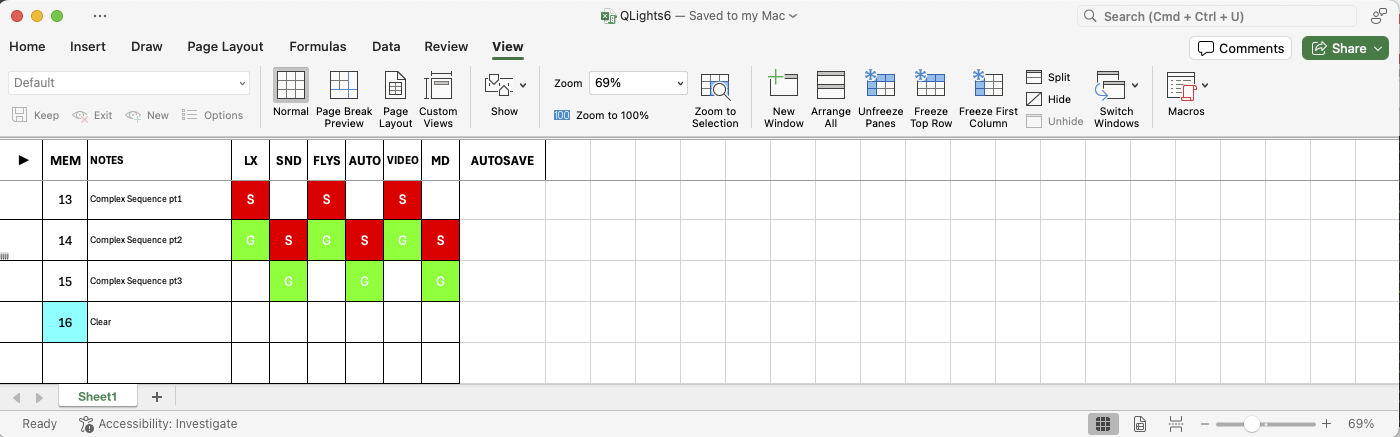Click the 69% zoom level in status bar
The height and width of the screenshot is (437, 1400).
pyautogui.click(x=1361, y=424)
